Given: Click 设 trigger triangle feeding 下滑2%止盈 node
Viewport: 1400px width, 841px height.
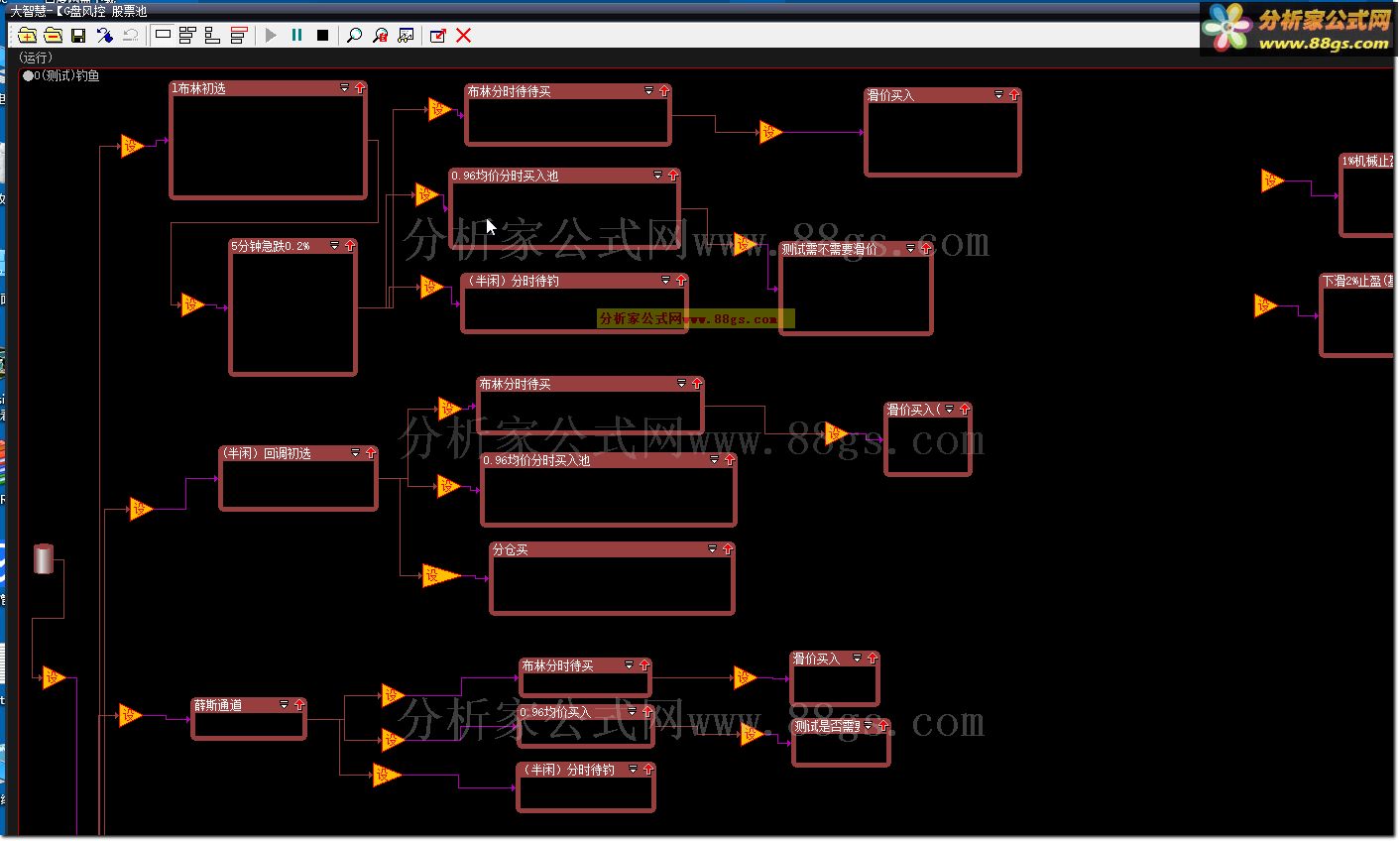Looking at the screenshot, I should (1264, 305).
